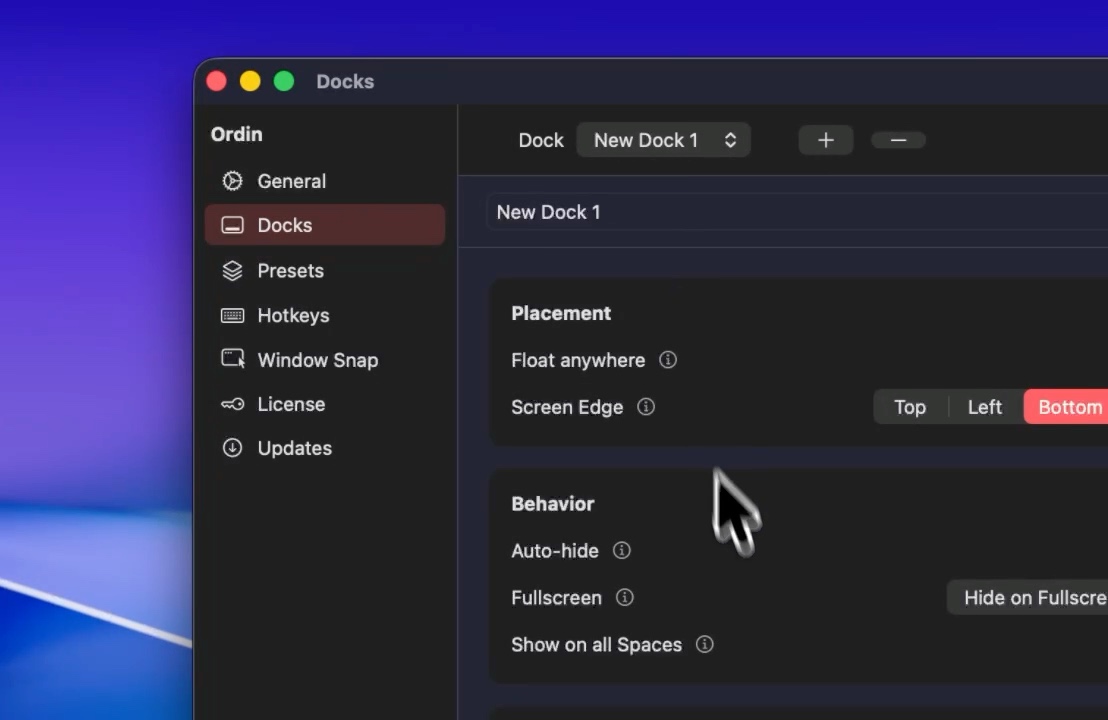Edit the New Dock 1 name field

coord(797,212)
